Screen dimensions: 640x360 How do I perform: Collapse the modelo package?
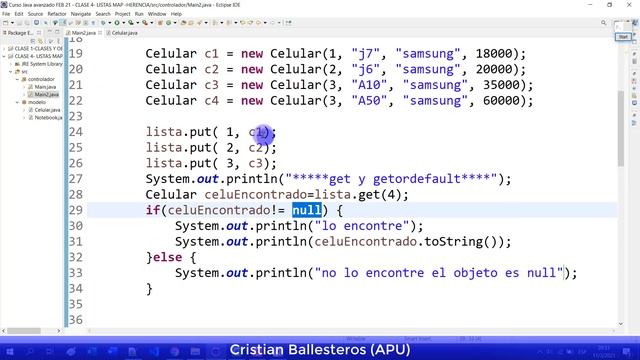[18, 102]
